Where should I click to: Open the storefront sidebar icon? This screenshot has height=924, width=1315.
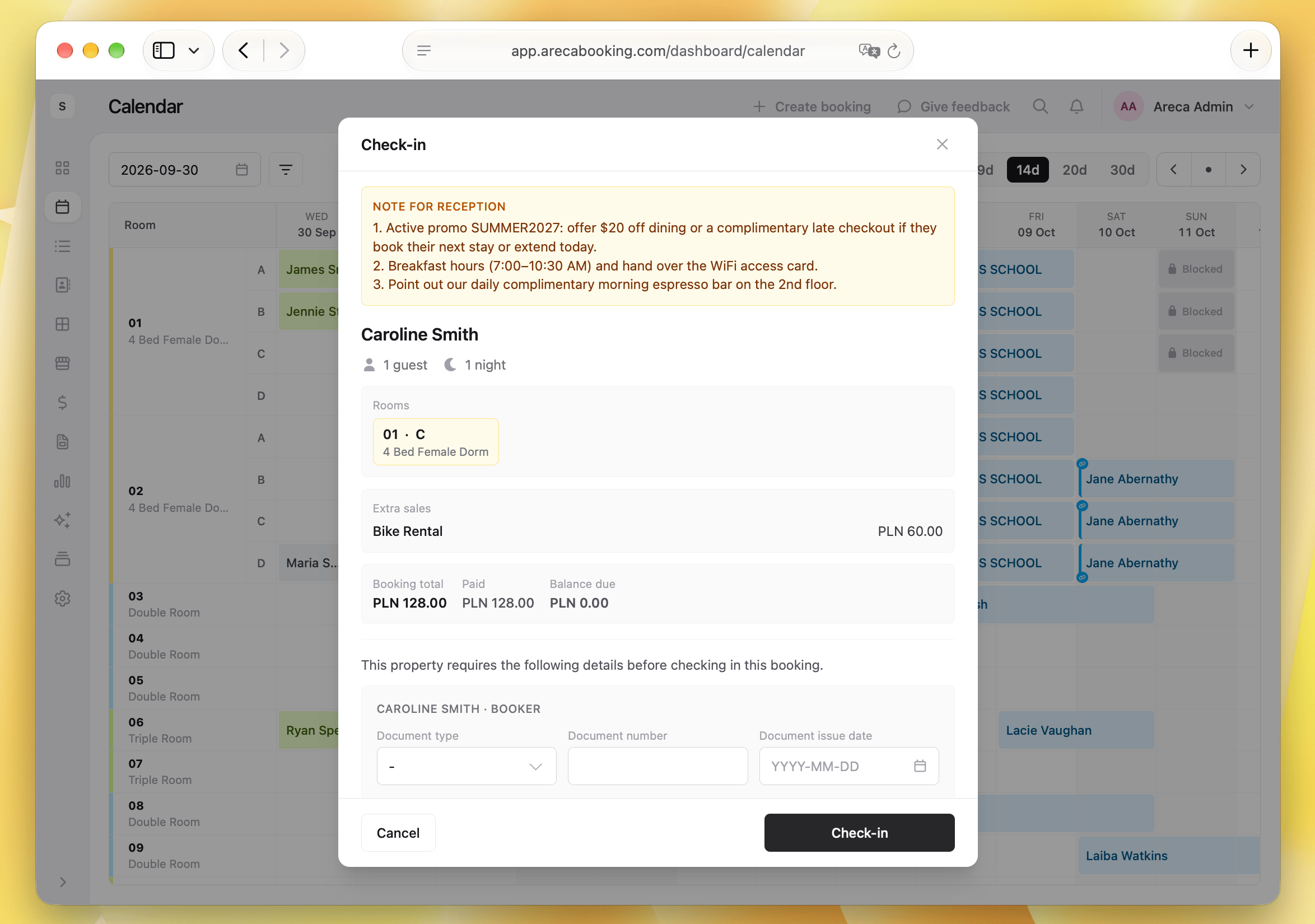[62, 363]
